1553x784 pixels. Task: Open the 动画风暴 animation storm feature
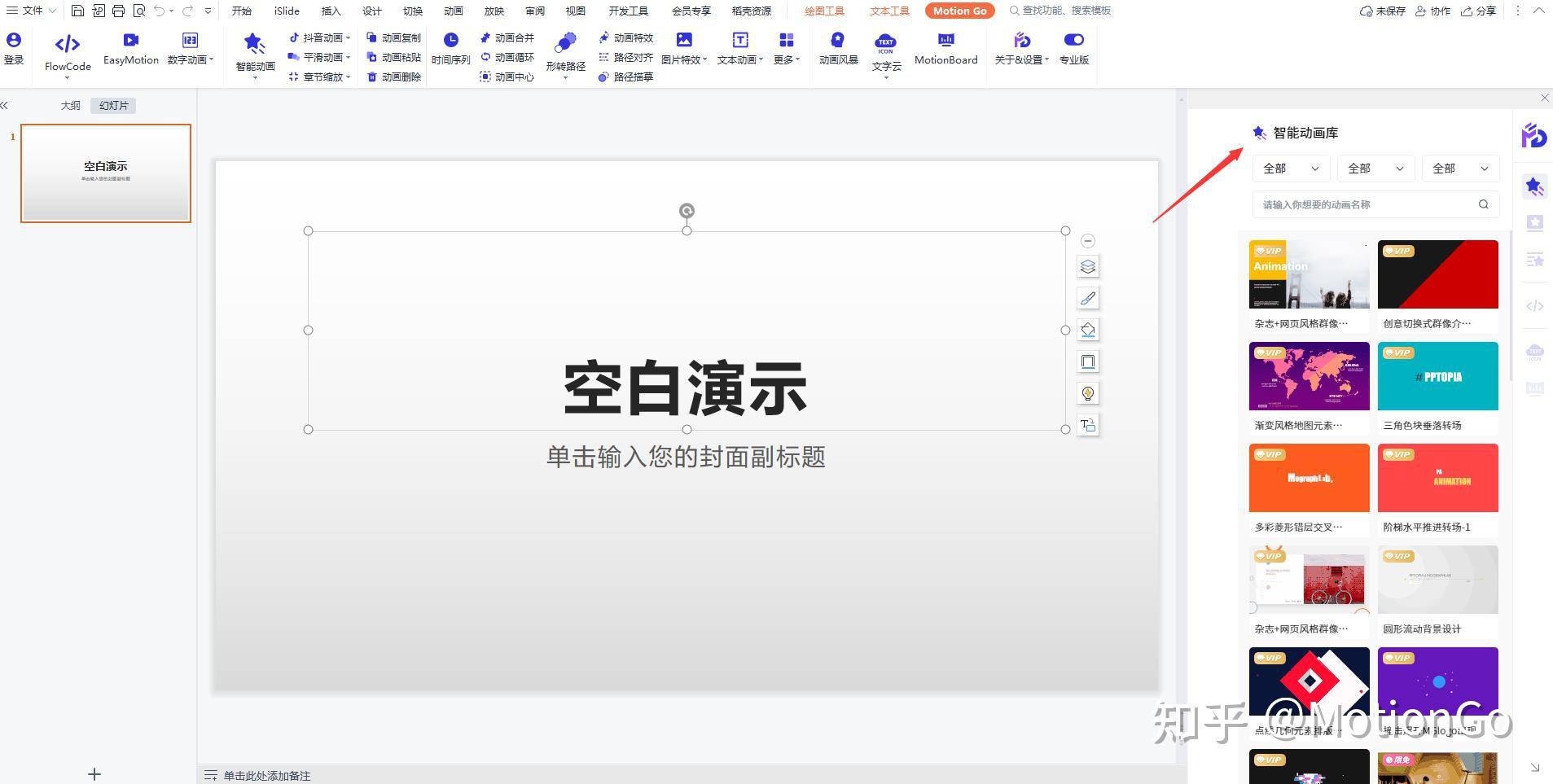point(837,49)
